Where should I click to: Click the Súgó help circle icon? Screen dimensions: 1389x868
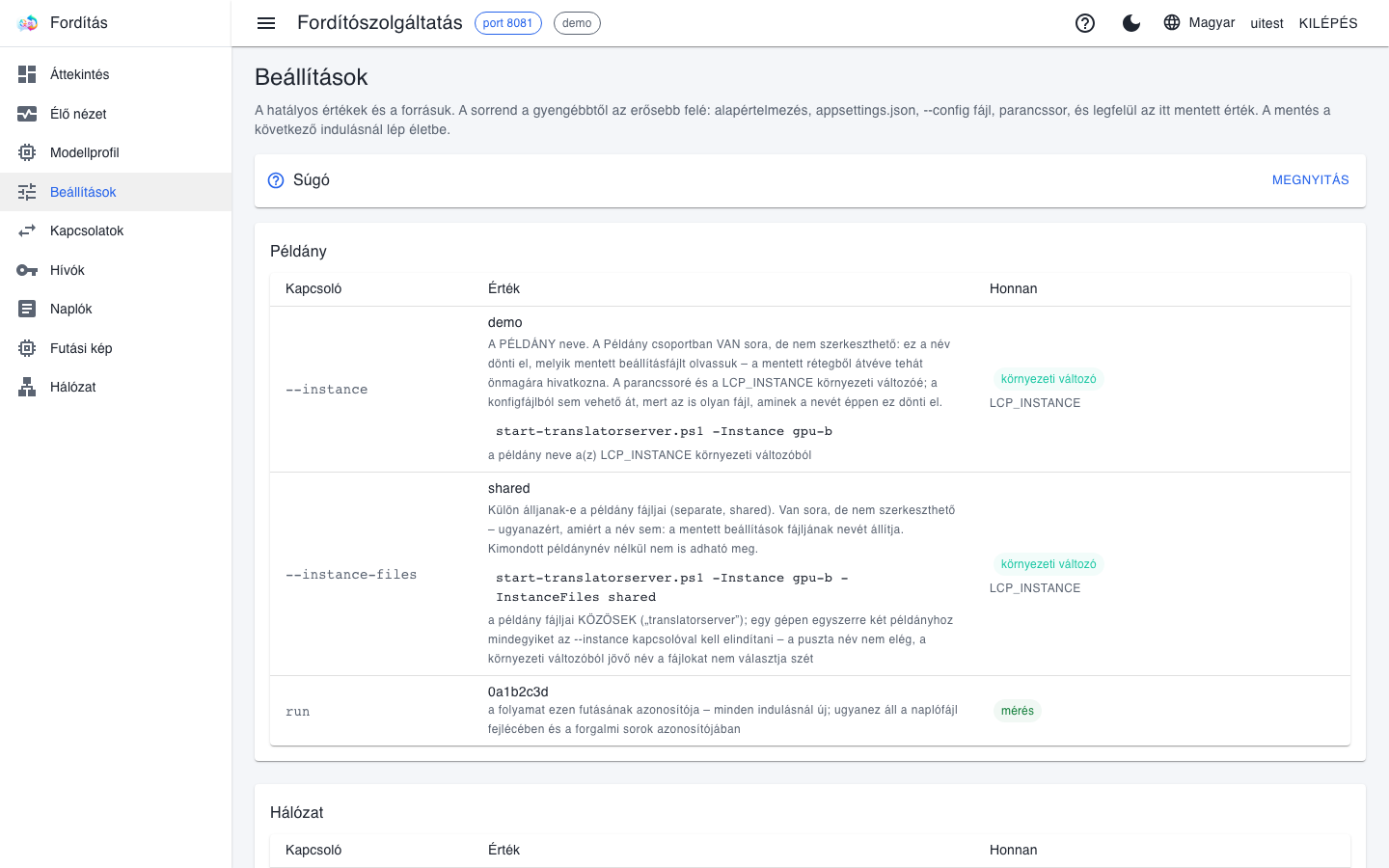(x=276, y=180)
